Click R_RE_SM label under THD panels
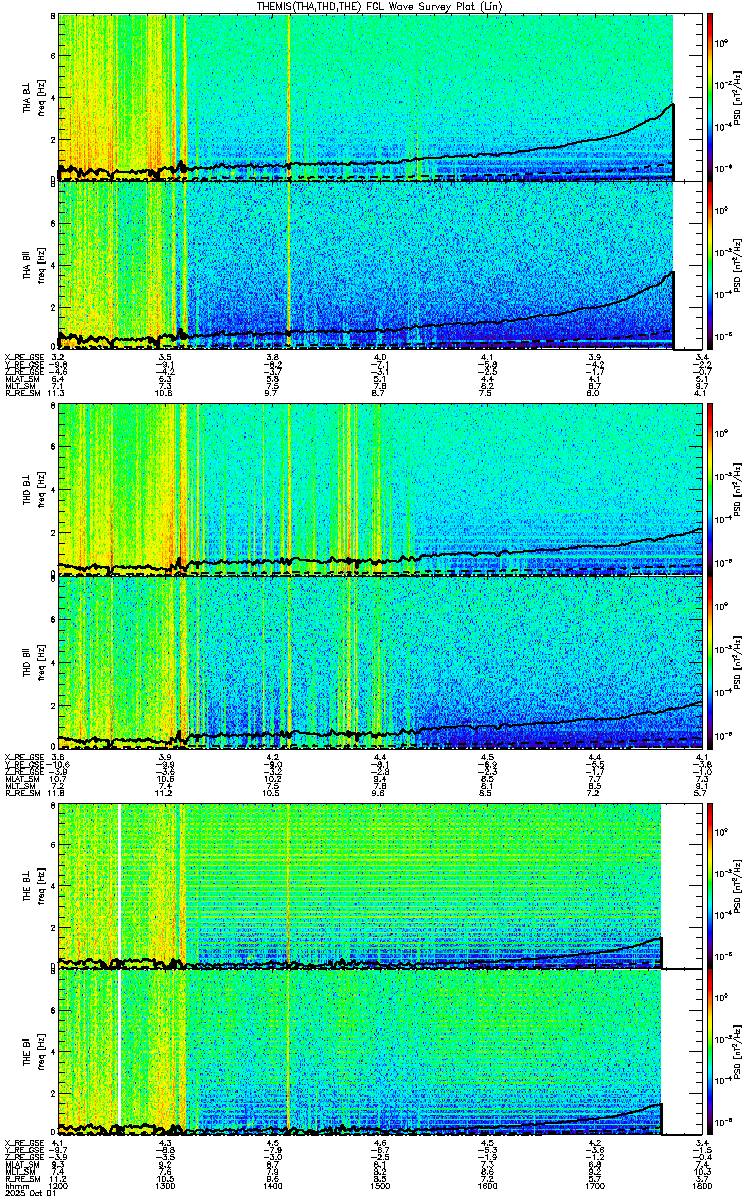The width and height of the screenshot is (750, 1200). [22, 793]
